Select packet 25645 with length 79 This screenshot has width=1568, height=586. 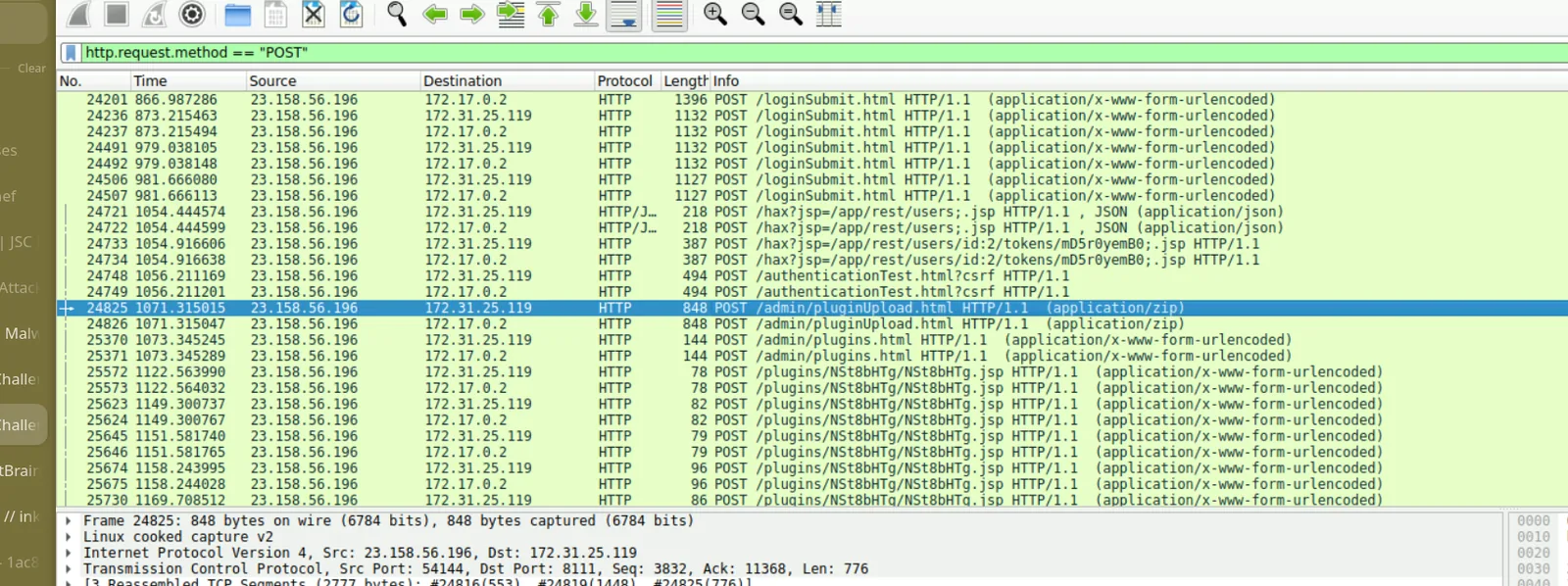point(812,436)
